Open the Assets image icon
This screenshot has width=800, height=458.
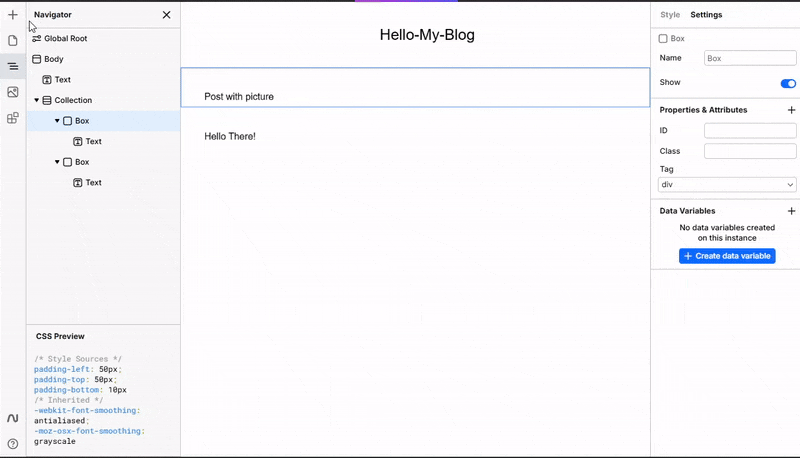point(13,92)
